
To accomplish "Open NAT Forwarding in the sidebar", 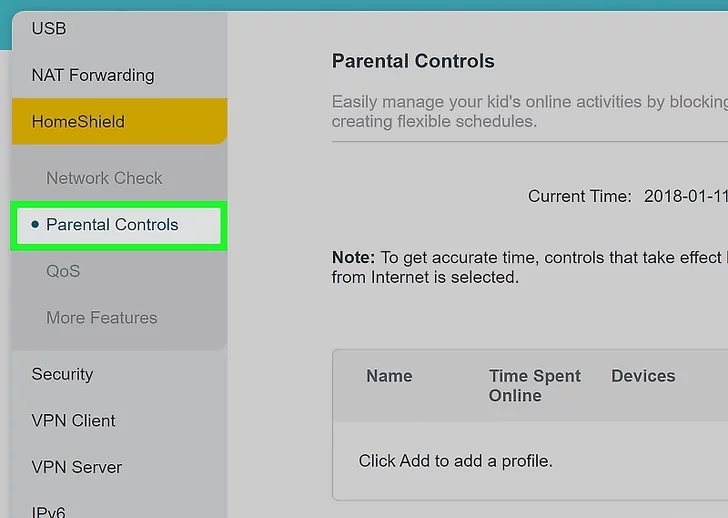I will (x=92, y=75).
